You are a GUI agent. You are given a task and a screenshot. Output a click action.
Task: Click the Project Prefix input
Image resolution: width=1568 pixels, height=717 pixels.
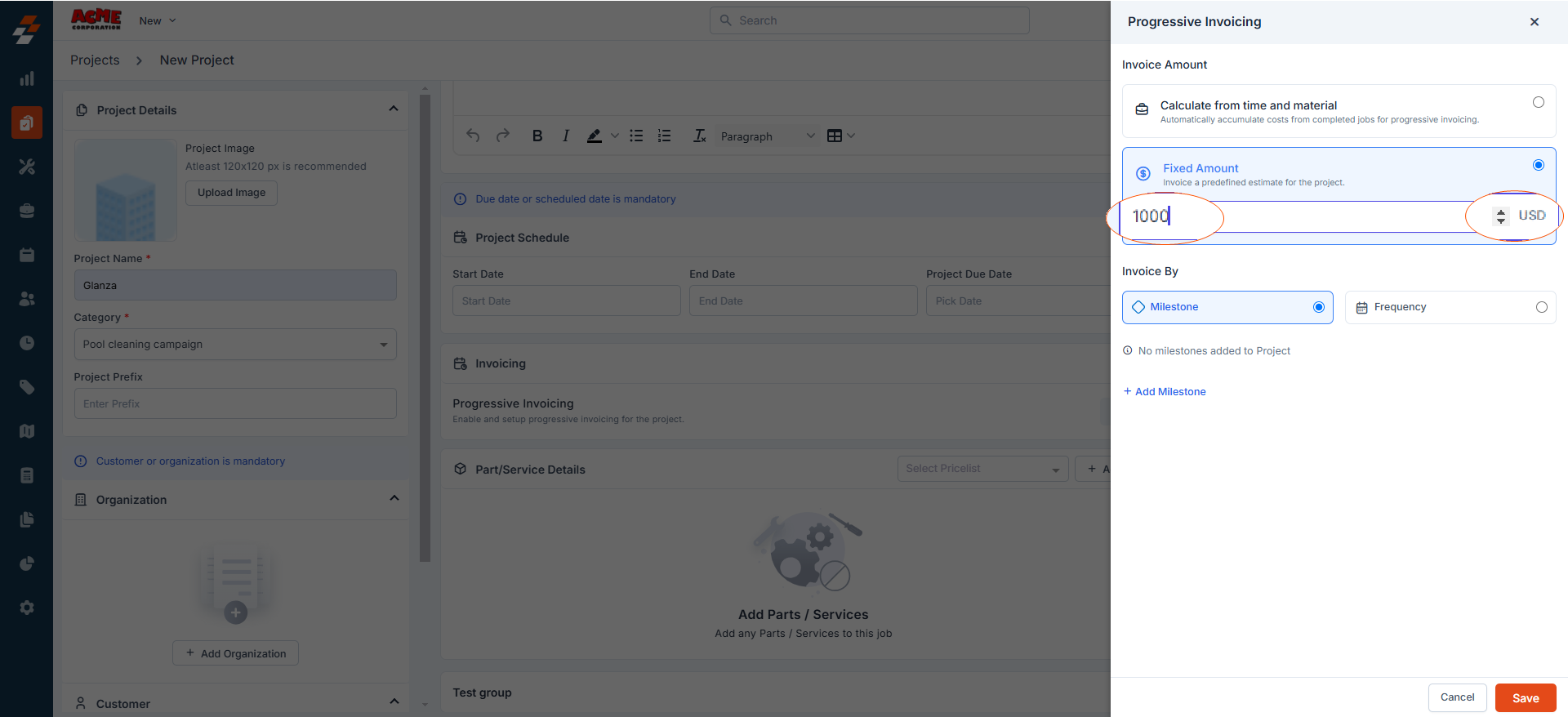pyautogui.click(x=235, y=403)
